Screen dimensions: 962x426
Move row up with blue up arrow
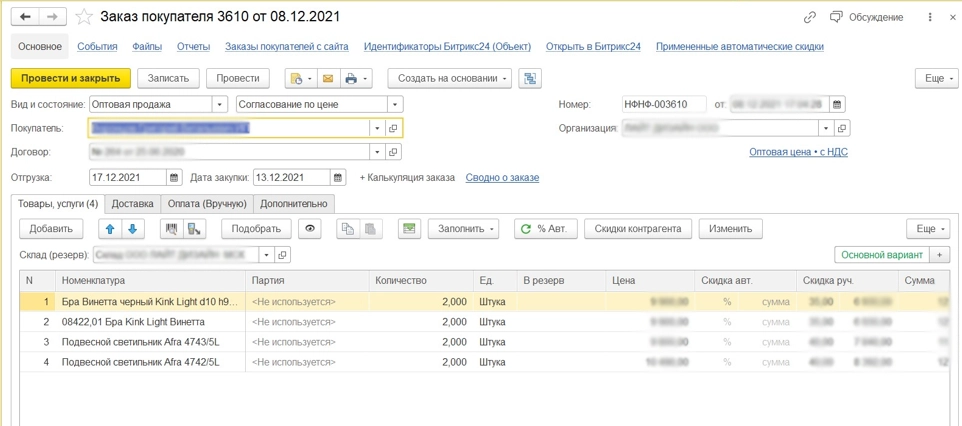110,229
